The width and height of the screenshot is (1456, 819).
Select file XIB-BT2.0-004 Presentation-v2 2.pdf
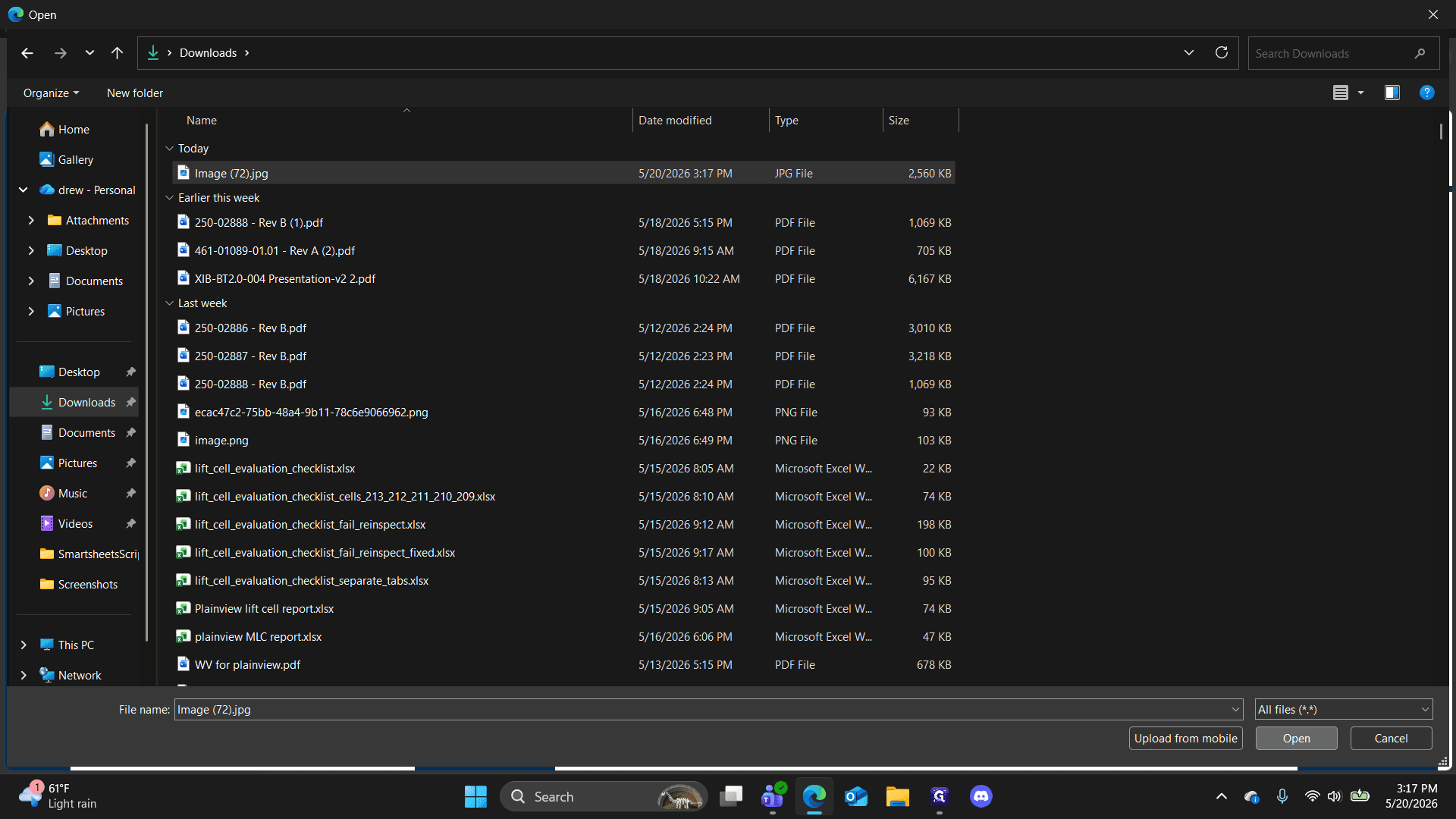click(564, 279)
